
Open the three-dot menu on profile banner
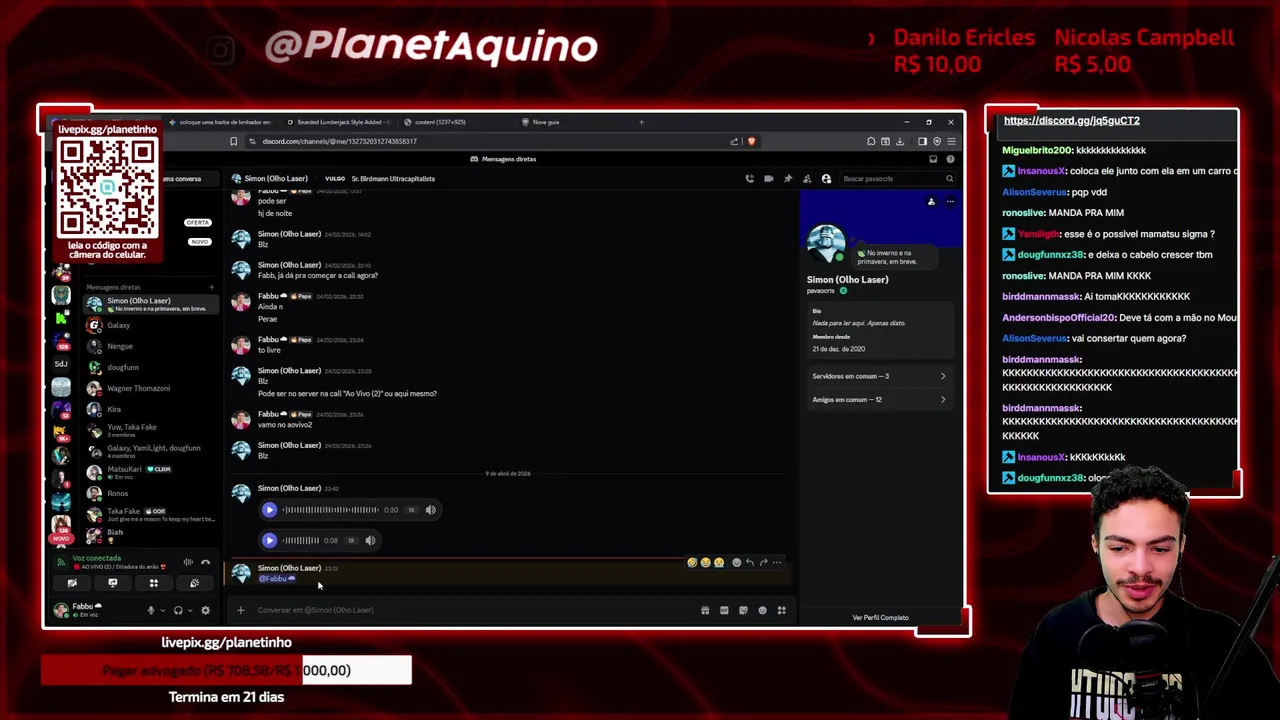pos(950,202)
